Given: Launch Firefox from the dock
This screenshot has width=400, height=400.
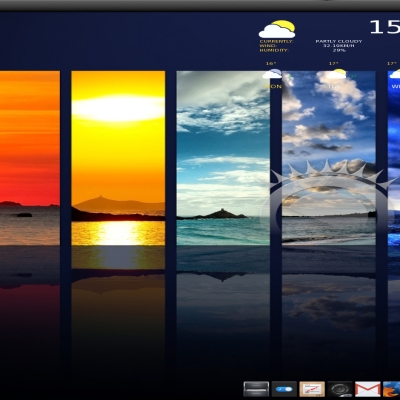Looking at the screenshot, I should click(x=392, y=389).
